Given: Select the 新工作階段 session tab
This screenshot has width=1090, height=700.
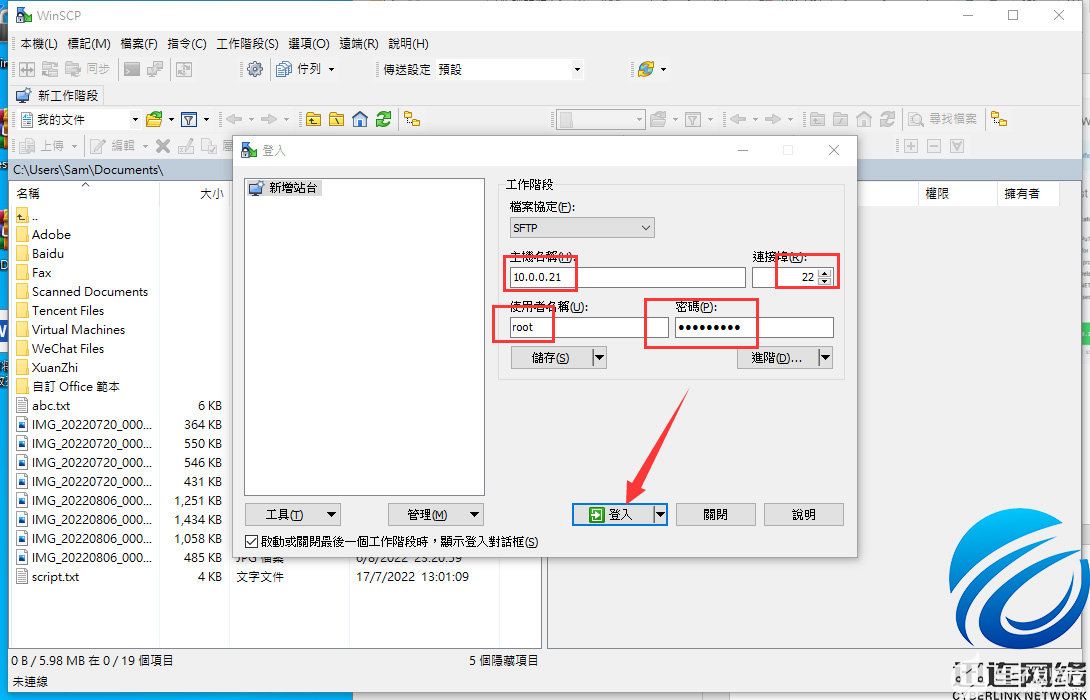Looking at the screenshot, I should [58, 95].
